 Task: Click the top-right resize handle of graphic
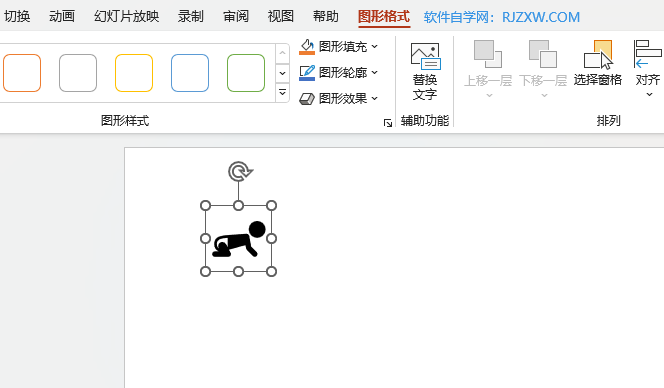coord(271,205)
